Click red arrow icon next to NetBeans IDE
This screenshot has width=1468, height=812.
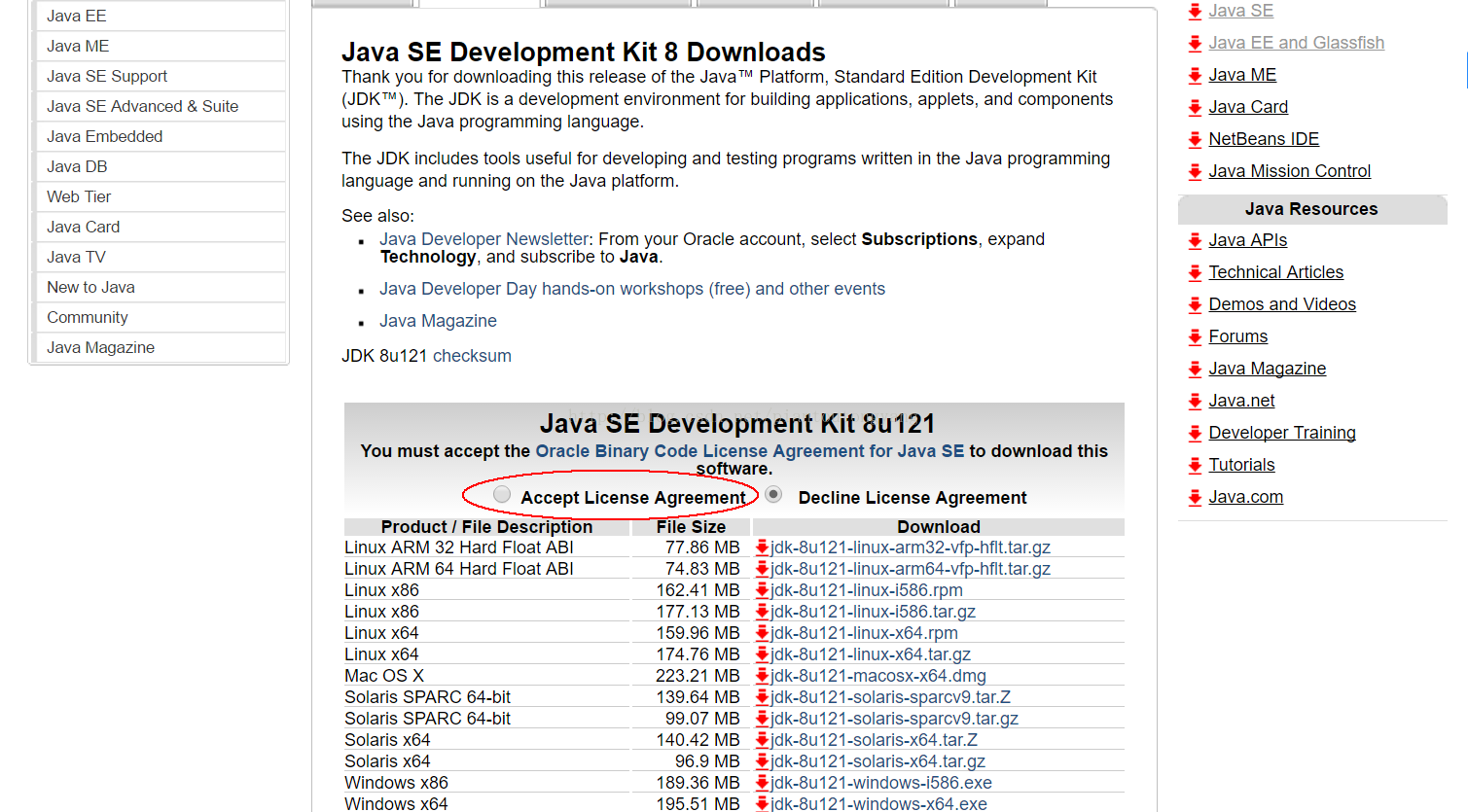[x=1196, y=140]
